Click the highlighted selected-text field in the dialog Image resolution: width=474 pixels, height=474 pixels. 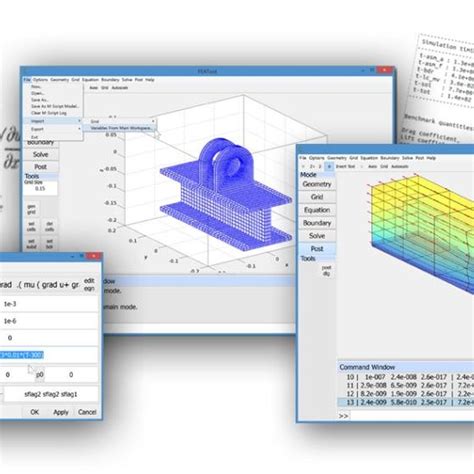(49, 355)
